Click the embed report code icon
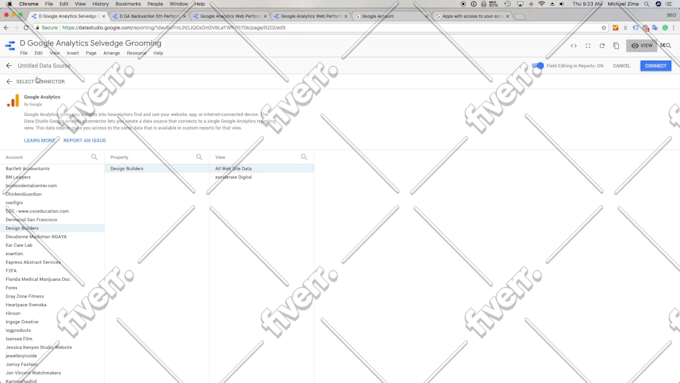 tap(573, 46)
